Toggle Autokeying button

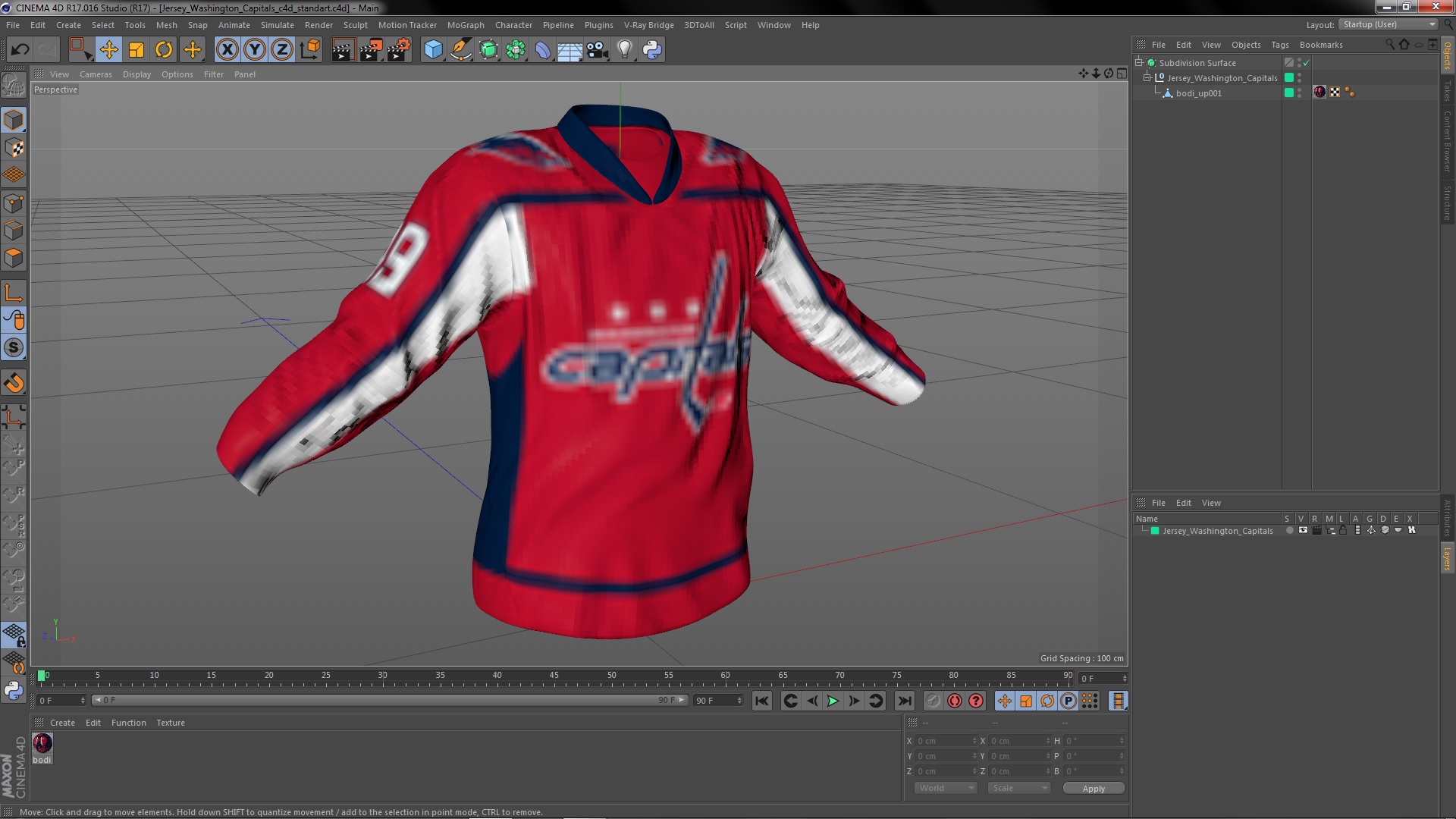coord(955,701)
